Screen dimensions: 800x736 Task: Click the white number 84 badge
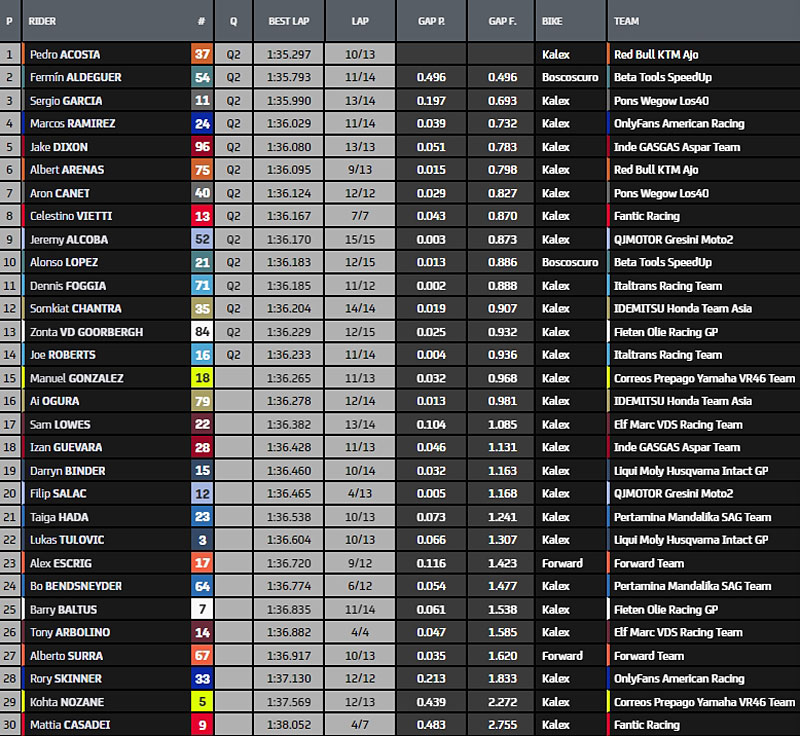coord(202,332)
